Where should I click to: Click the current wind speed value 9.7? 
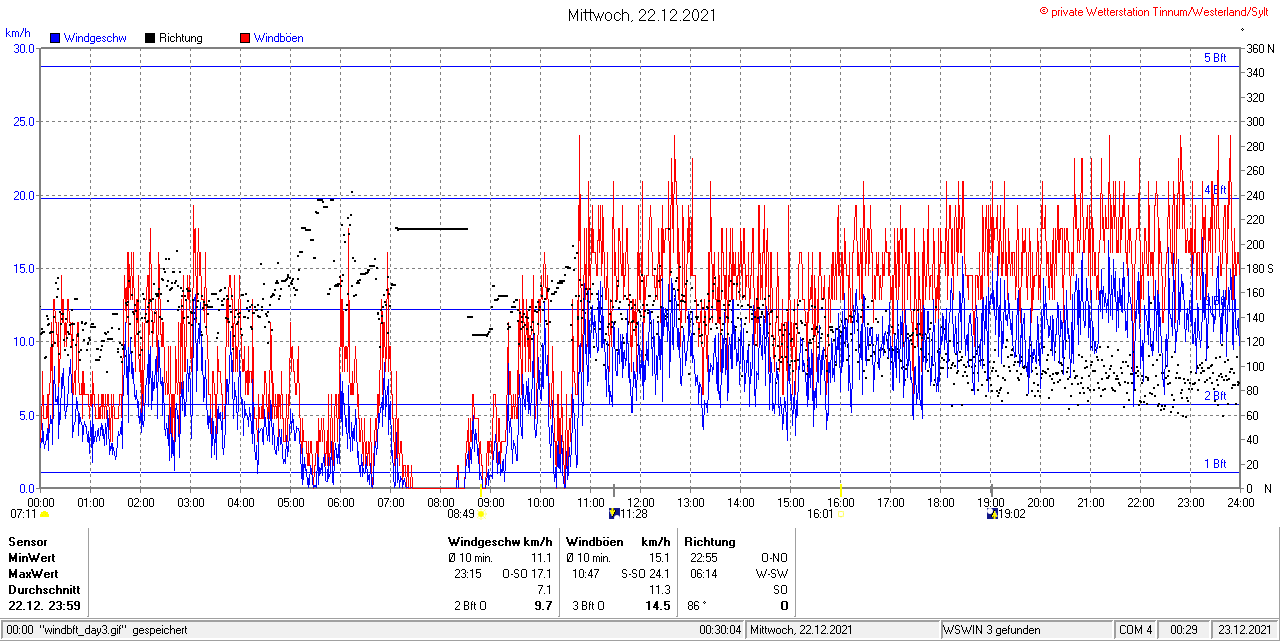click(x=544, y=606)
